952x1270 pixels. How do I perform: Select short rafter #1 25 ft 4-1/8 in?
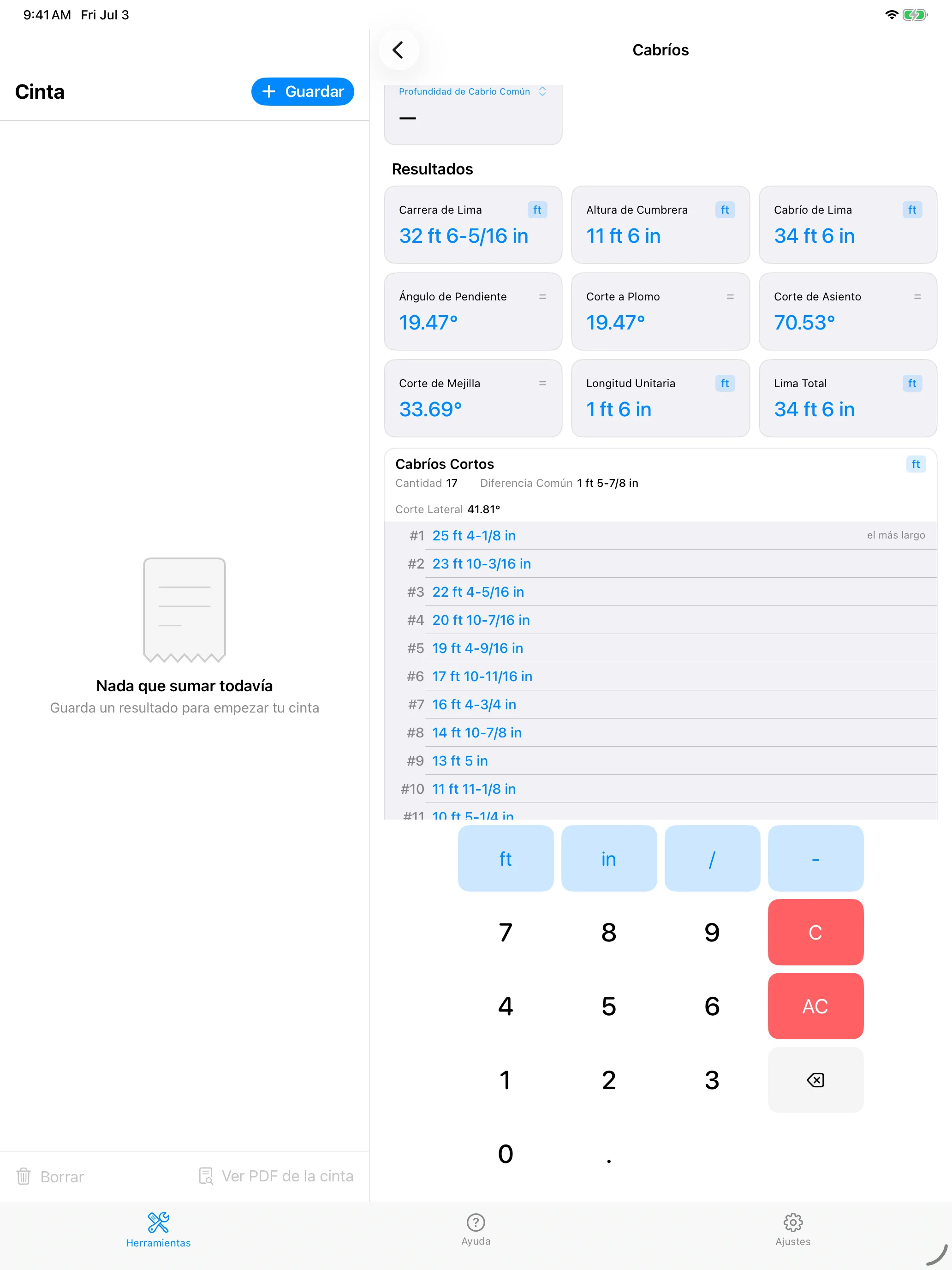660,536
